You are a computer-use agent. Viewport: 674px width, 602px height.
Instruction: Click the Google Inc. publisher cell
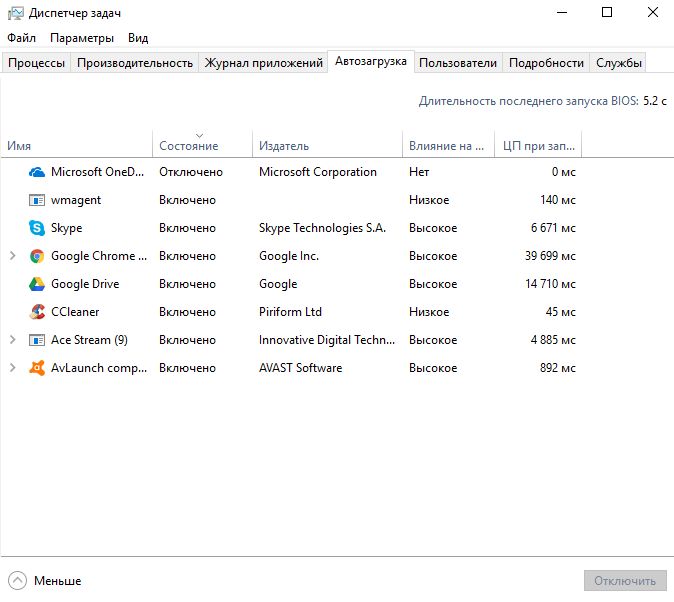(x=289, y=256)
